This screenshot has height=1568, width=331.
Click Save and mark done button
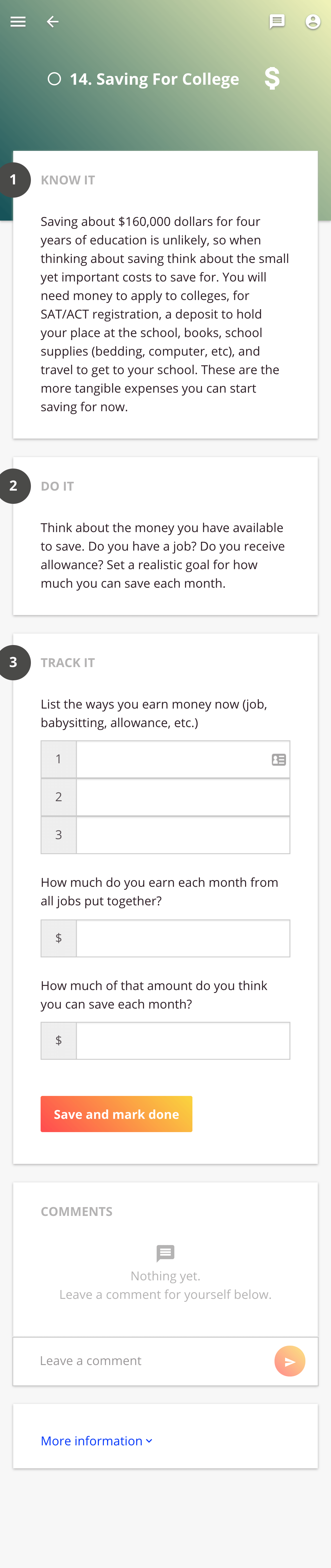point(116,1114)
